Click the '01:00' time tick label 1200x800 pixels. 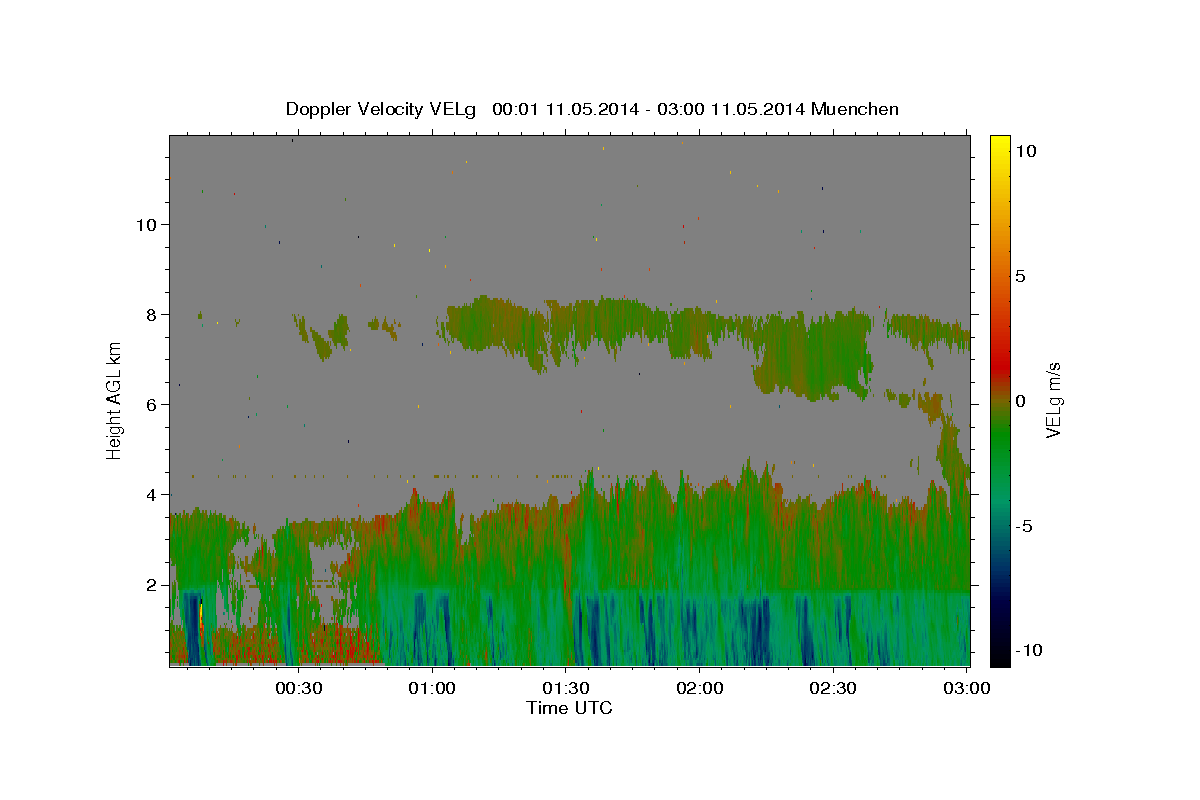point(432,688)
